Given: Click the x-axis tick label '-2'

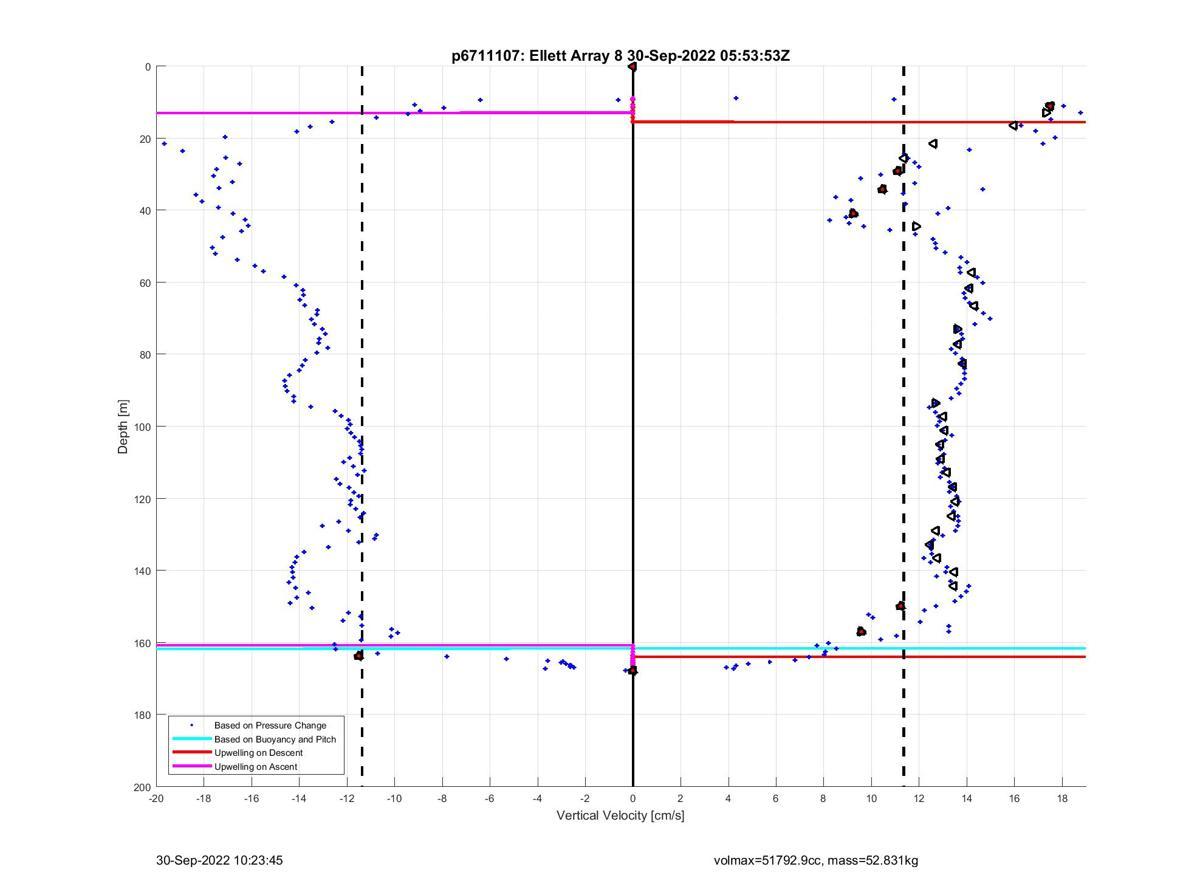Looking at the screenshot, I should coord(585,799).
